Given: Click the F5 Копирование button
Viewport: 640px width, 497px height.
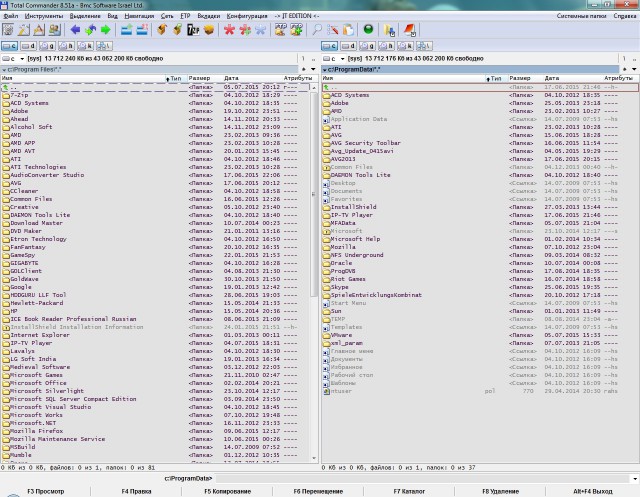Looking at the screenshot, I should click(x=227, y=491).
